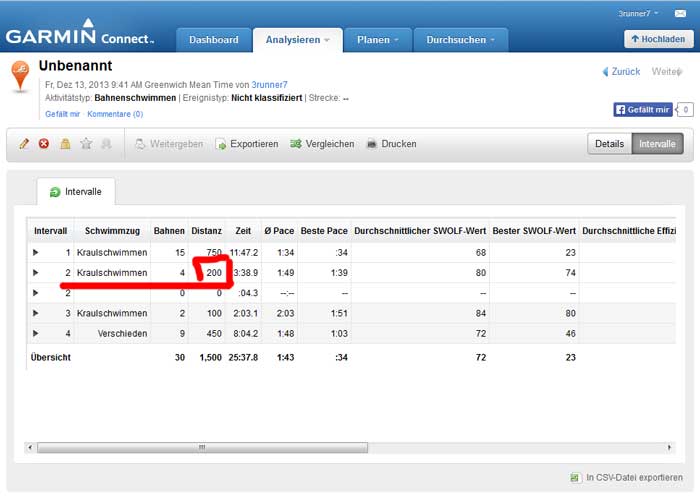Click the Garmin Connect logo
Screen dimensions: 700x499
pos(79,33)
